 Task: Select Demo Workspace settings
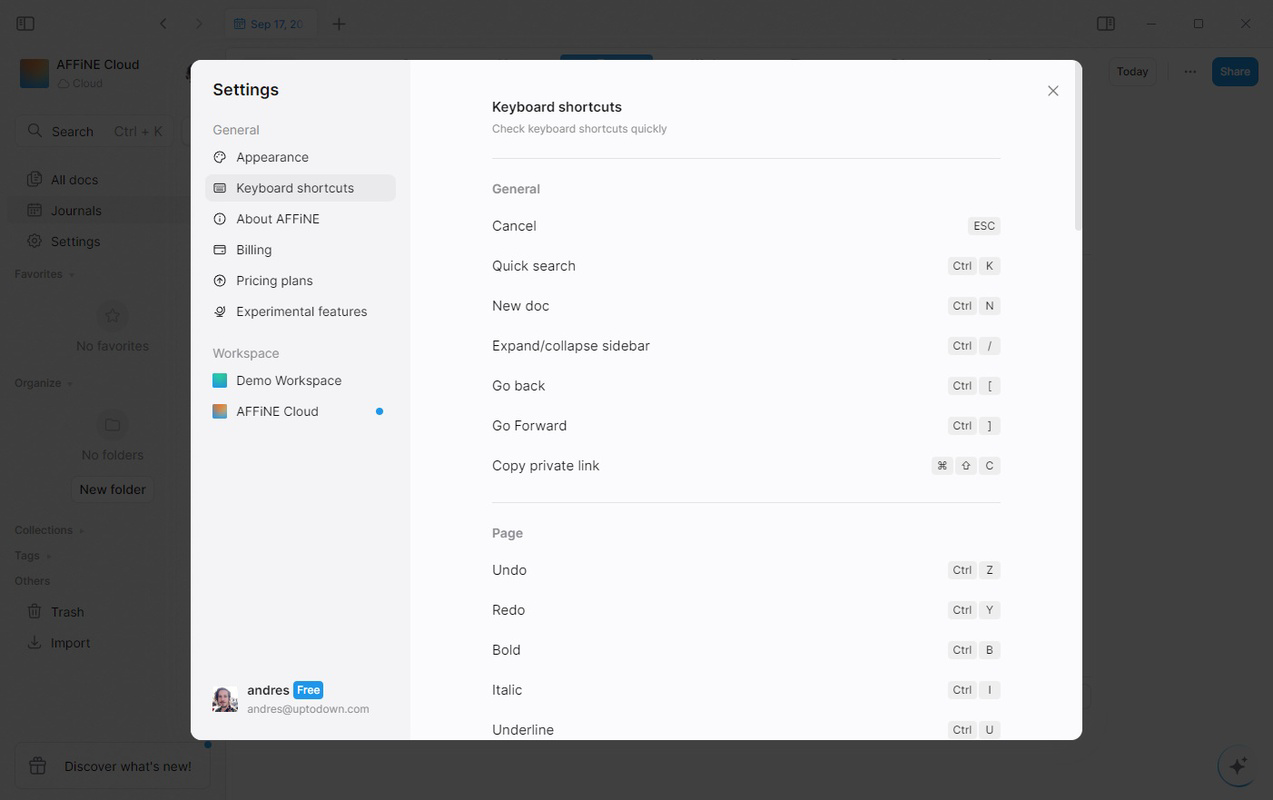point(300,381)
